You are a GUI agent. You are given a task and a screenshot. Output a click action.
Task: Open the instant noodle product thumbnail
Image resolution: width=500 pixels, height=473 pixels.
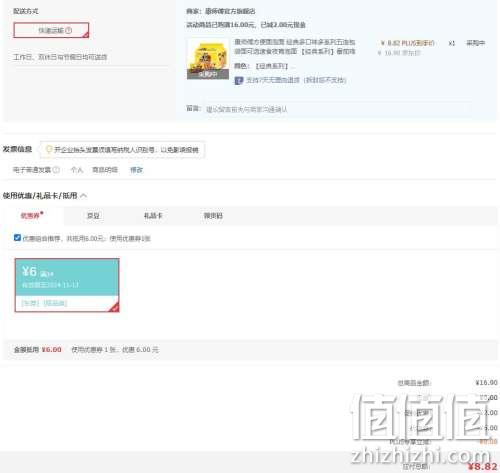(x=208, y=59)
